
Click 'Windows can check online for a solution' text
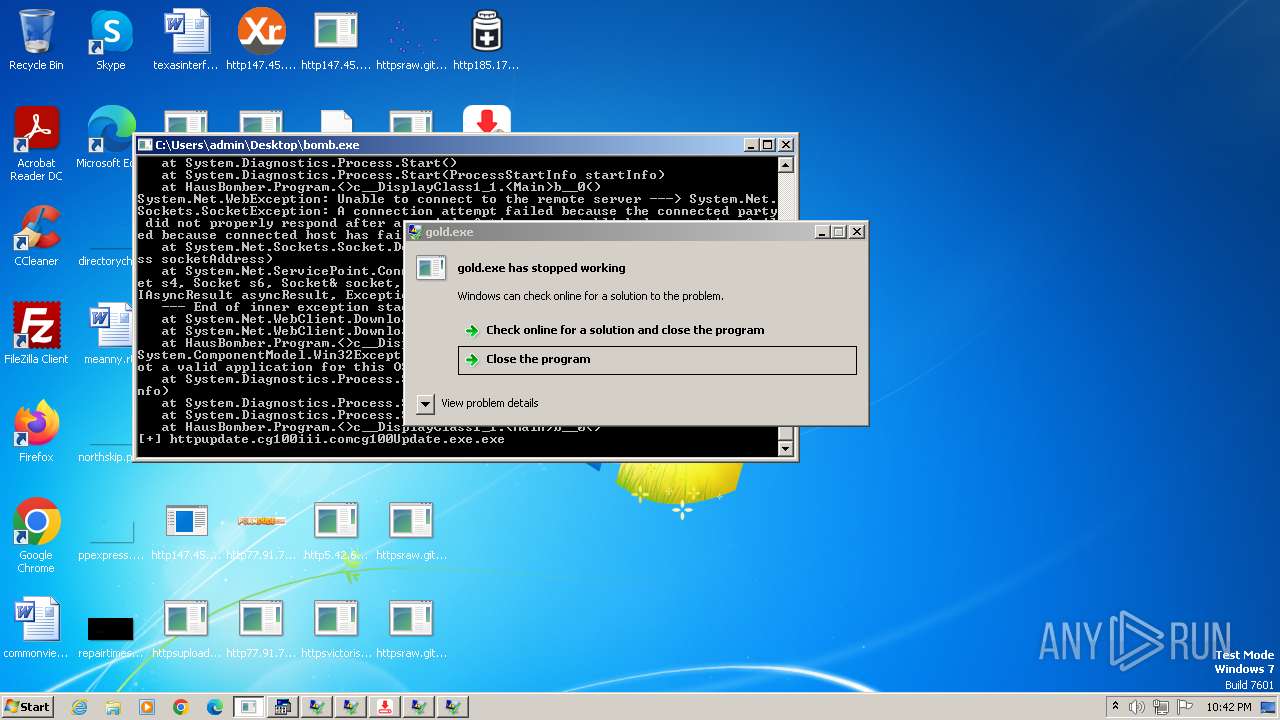tap(590, 296)
